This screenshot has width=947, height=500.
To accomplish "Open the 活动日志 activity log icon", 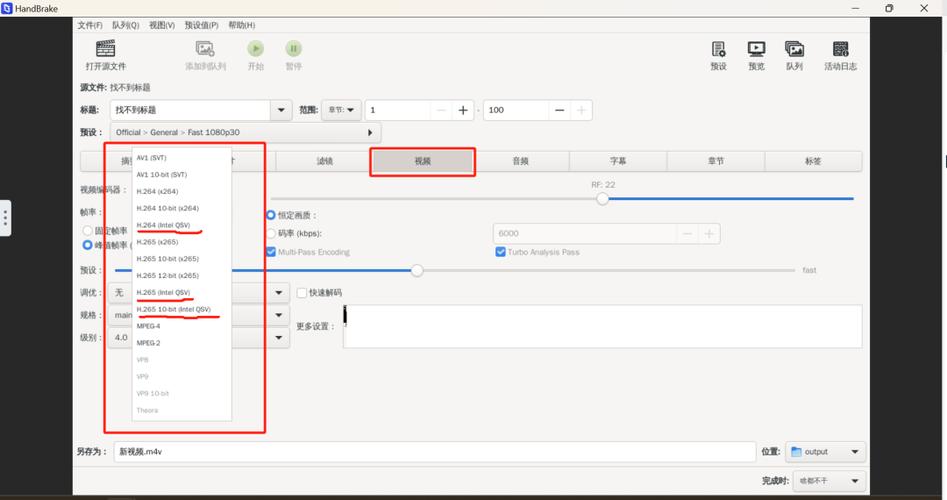I will (840, 49).
